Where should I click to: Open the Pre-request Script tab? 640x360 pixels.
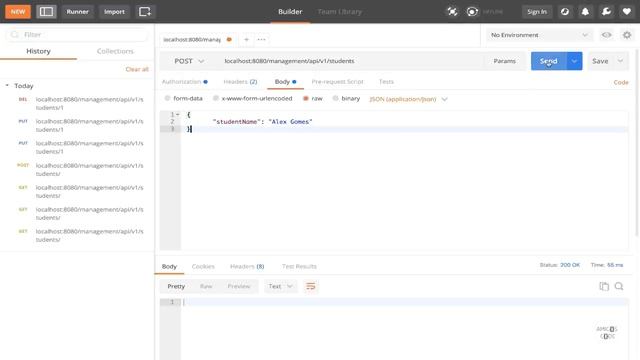338,82
